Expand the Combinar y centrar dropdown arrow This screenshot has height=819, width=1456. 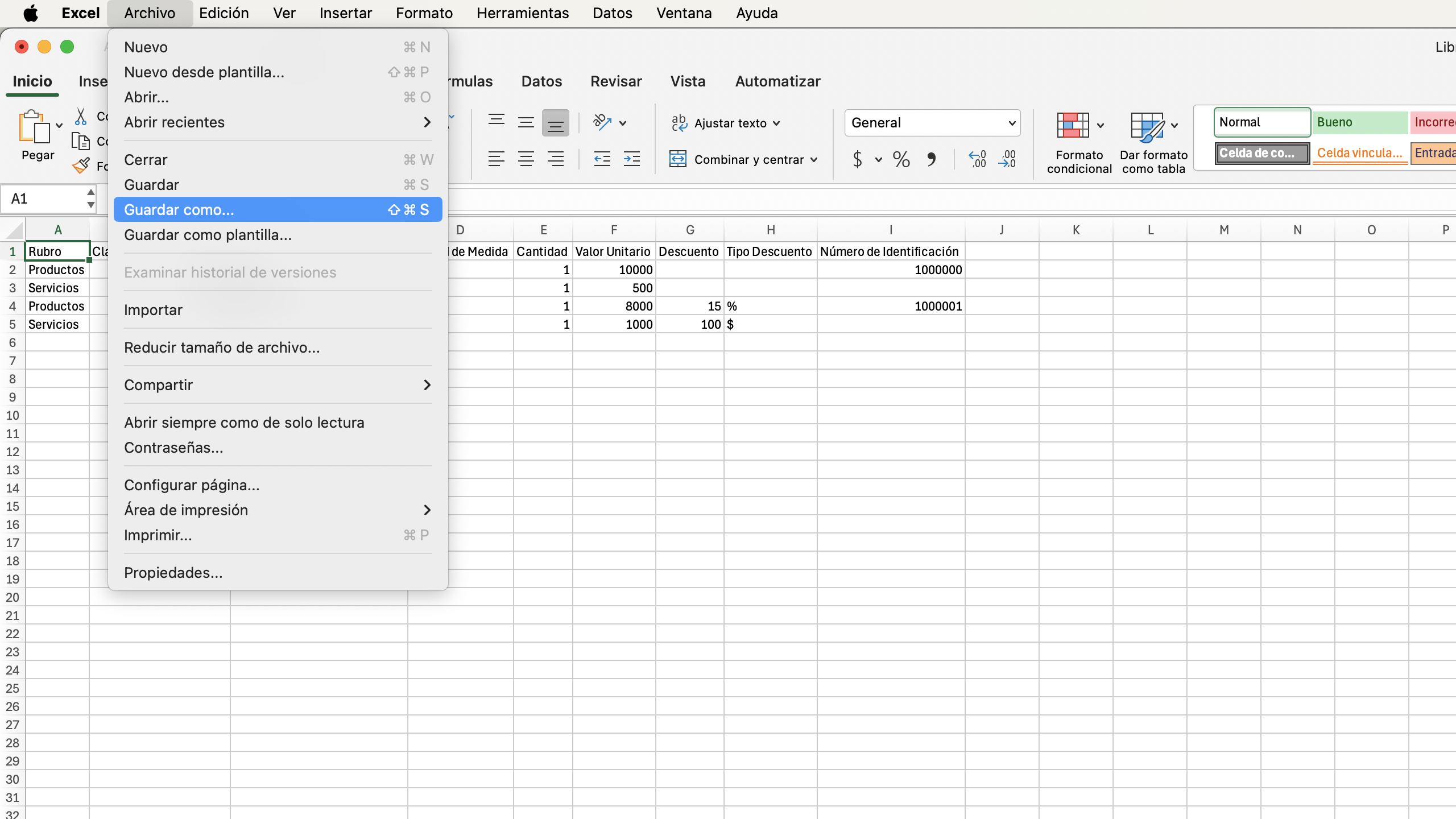814,160
